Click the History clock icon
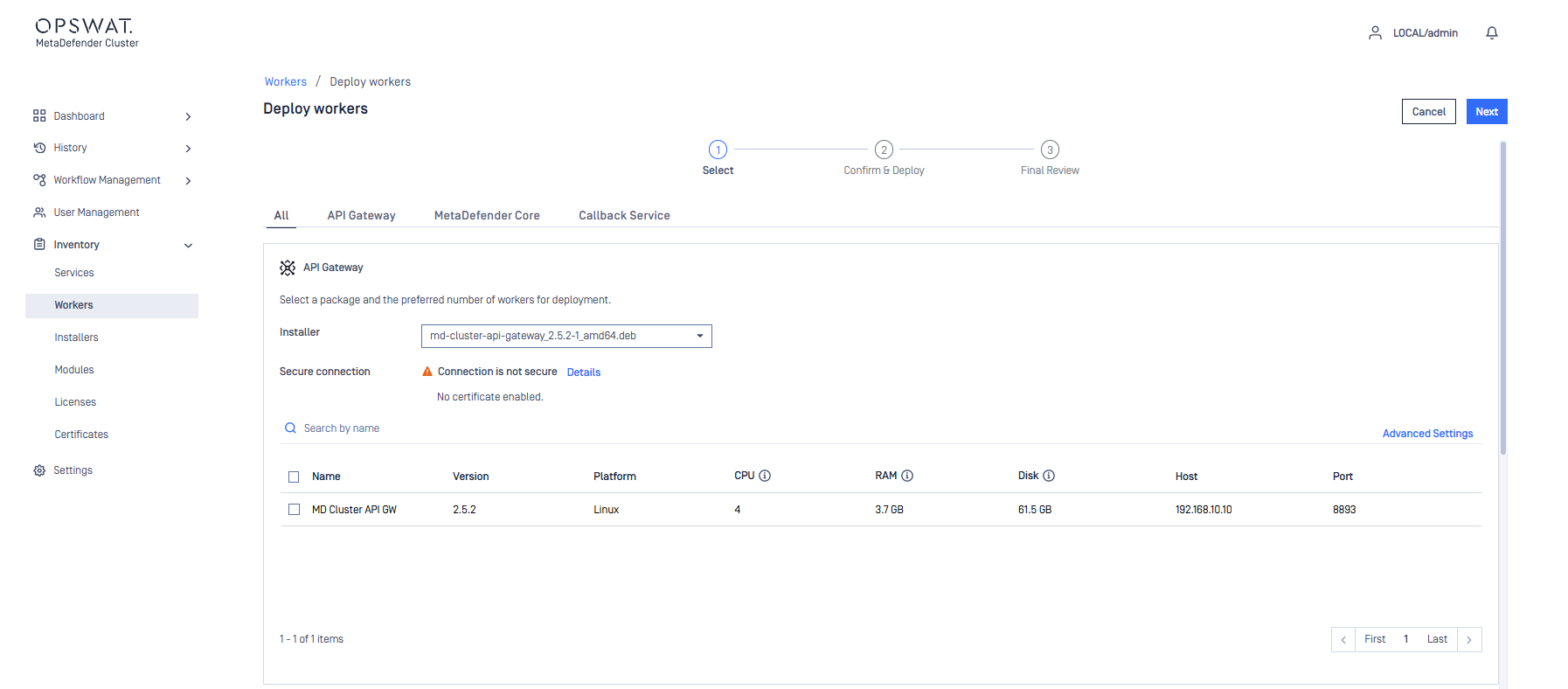 (x=39, y=148)
